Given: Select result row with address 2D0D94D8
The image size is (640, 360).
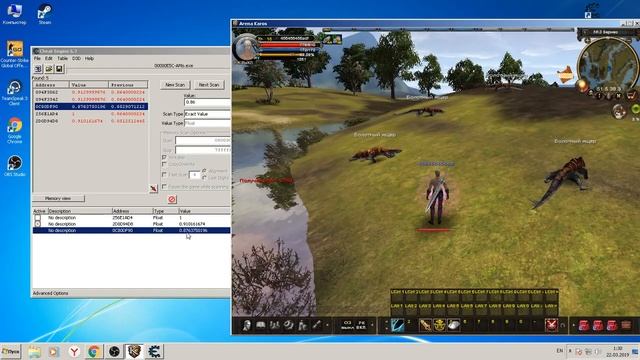Looking at the screenshot, I should (91, 121).
